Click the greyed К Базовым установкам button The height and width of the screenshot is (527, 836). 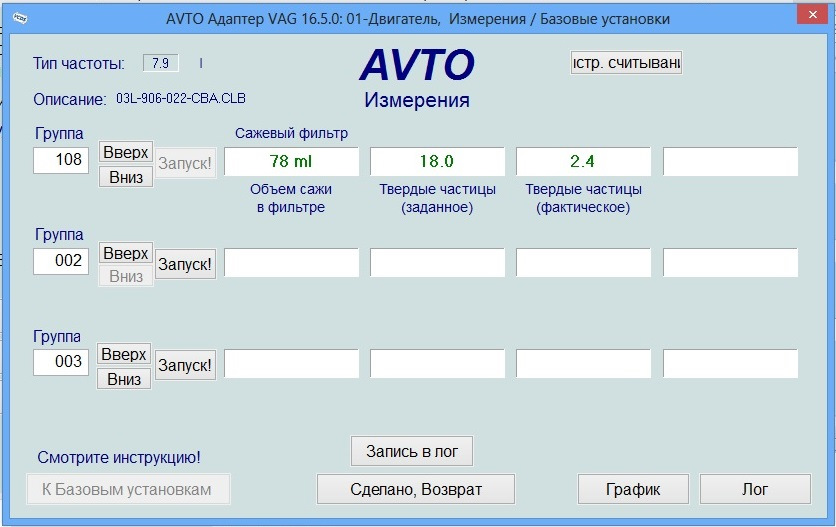click(128, 489)
